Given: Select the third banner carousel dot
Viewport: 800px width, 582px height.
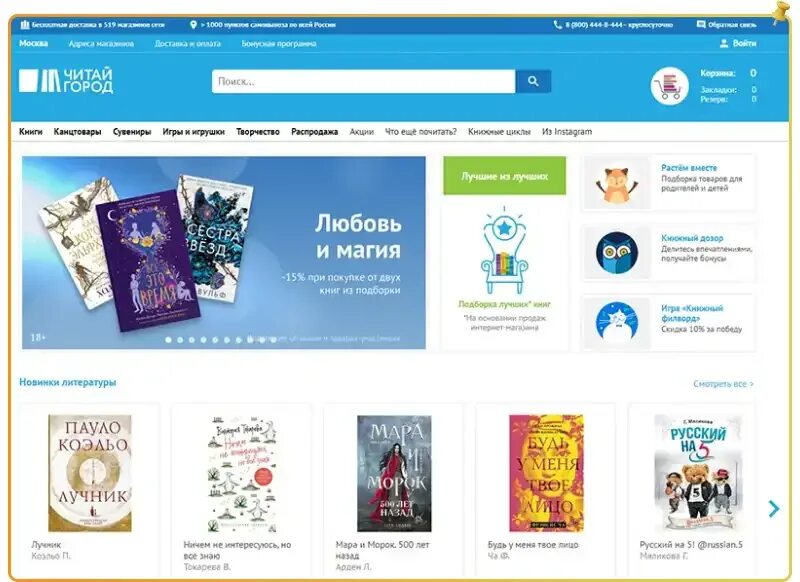Looking at the screenshot, I should click(192, 340).
